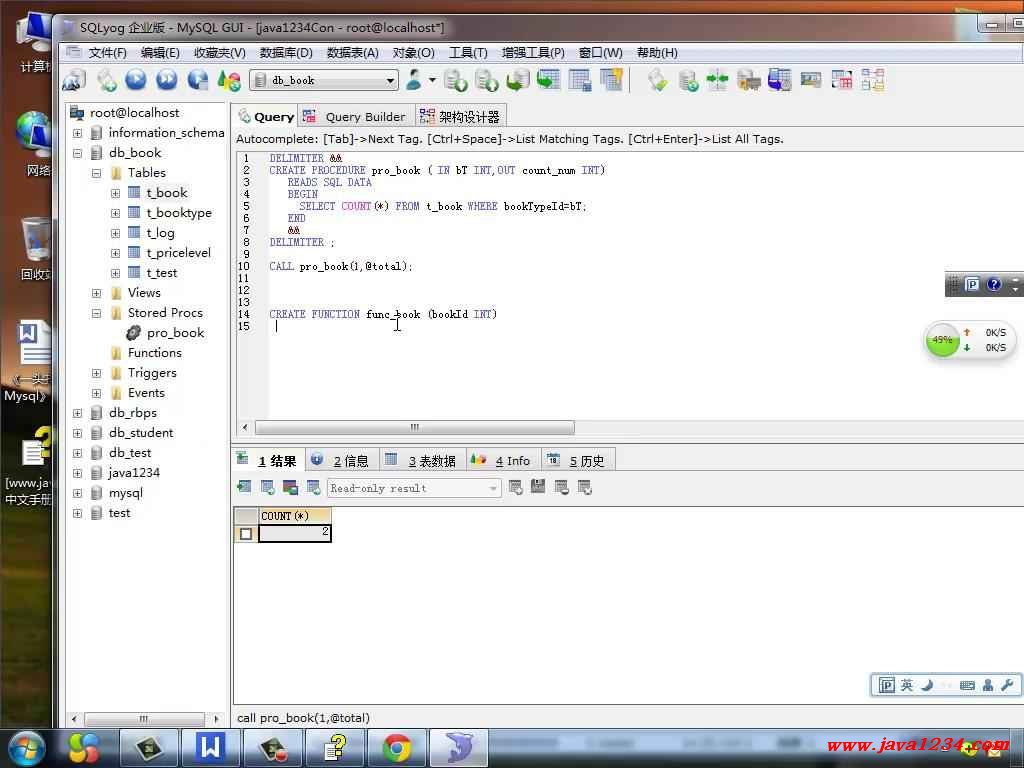Expand the information_schema database node

click(x=77, y=133)
